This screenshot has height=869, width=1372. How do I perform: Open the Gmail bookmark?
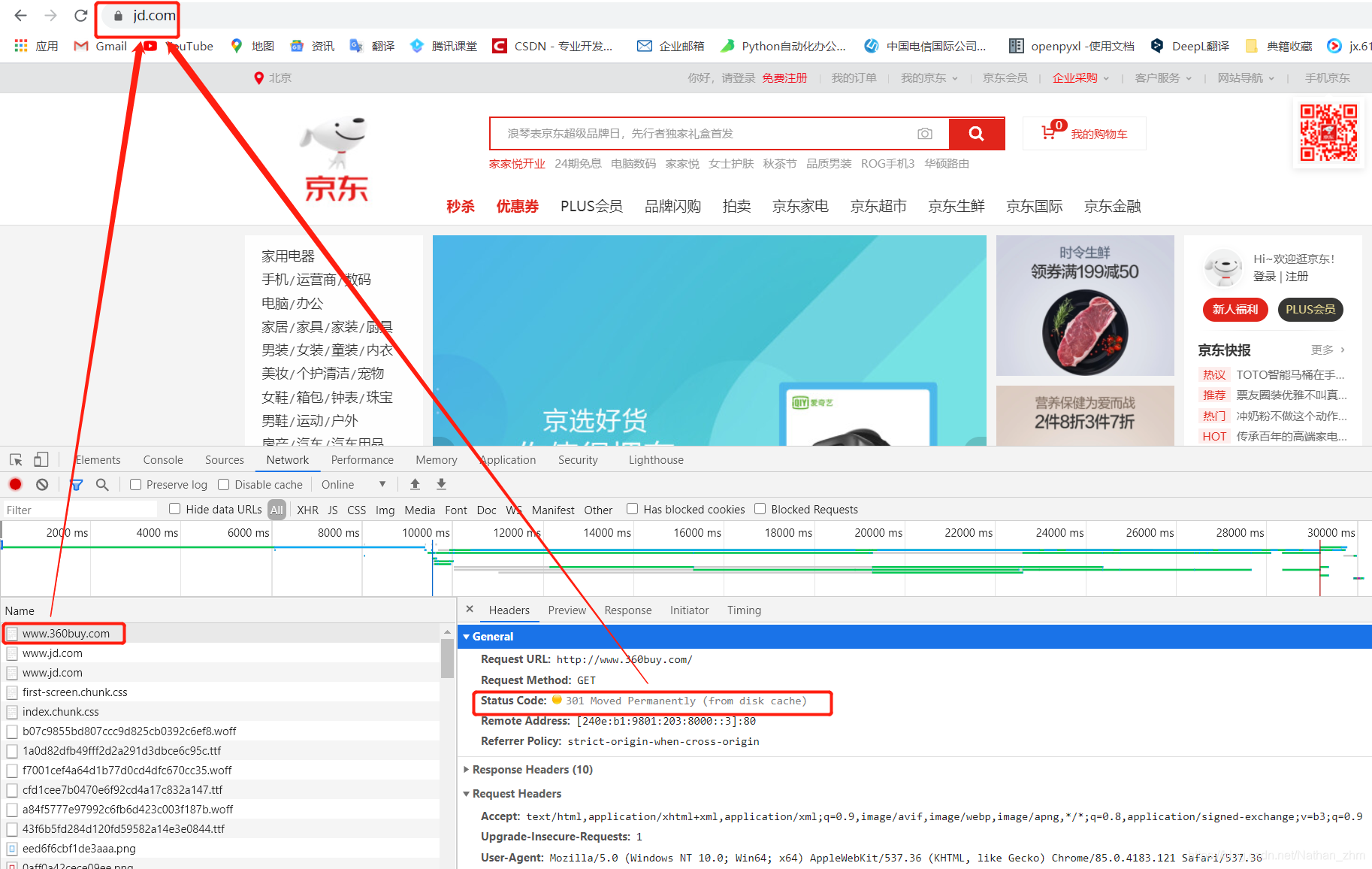point(101,46)
